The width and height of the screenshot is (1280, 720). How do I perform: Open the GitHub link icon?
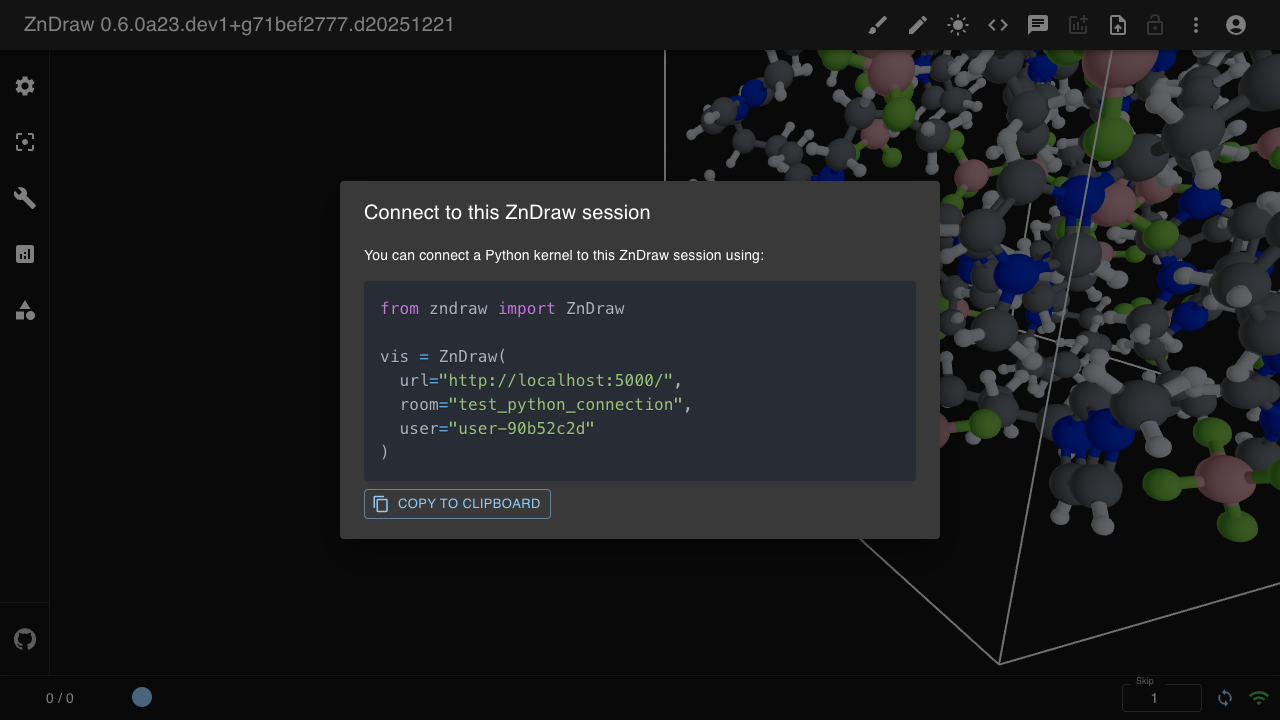point(25,639)
